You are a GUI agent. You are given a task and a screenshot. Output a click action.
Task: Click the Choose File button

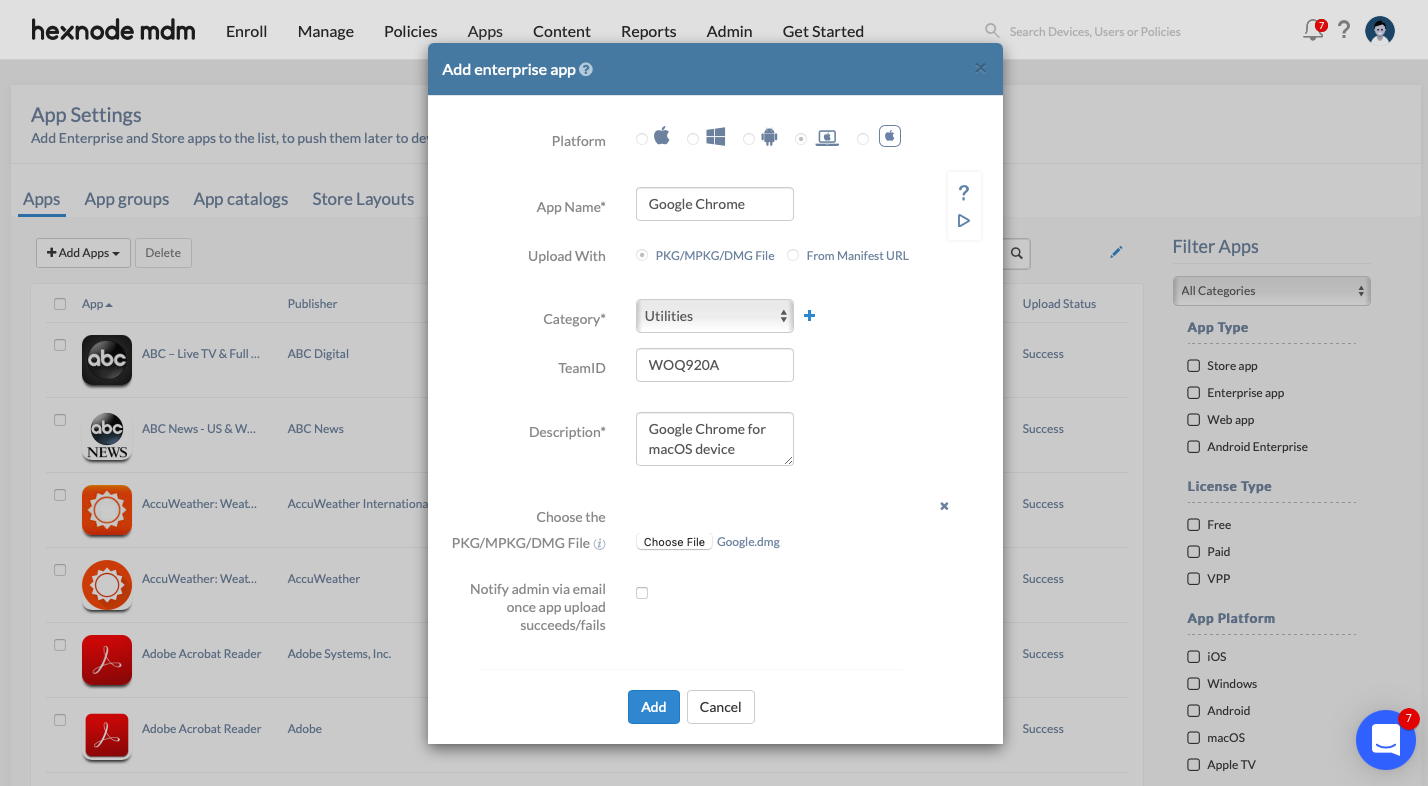coord(674,542)
